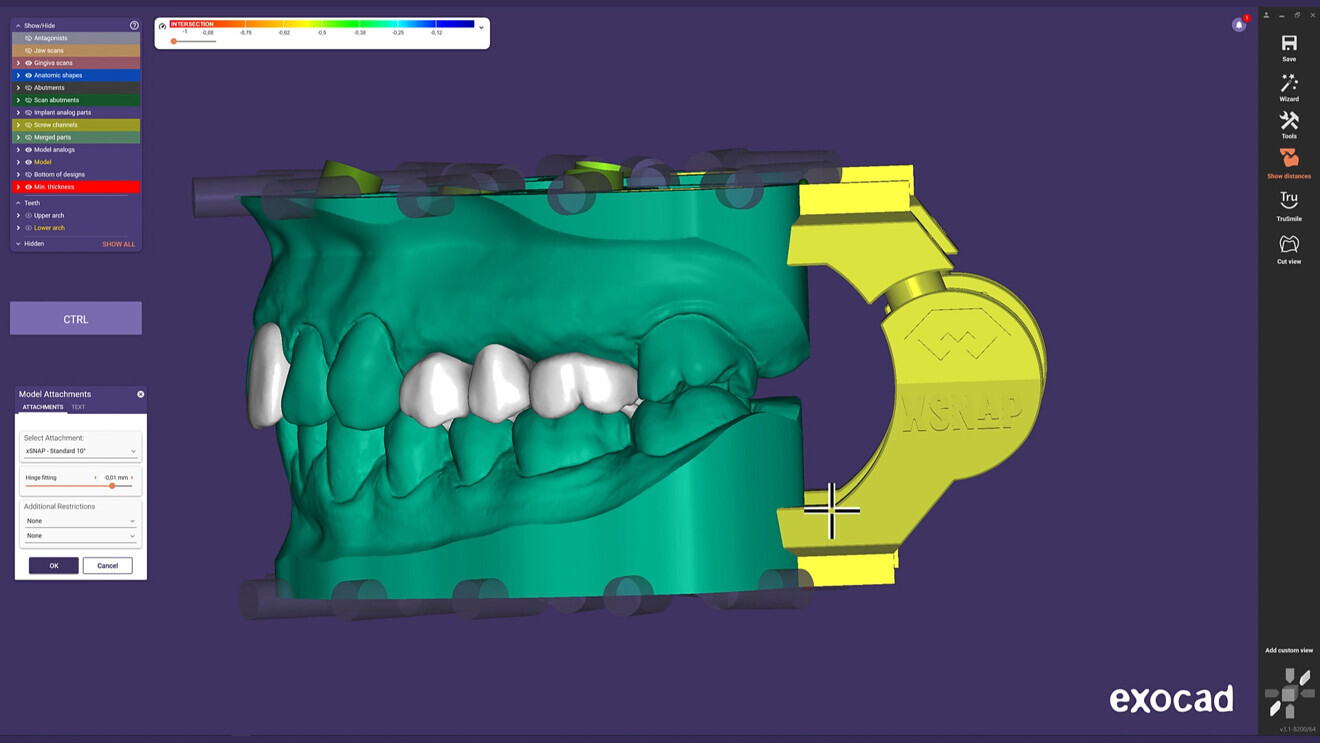Viewport: 1320px width, 743px height.
Task: Close the Model Attachments panel
Action: (x=139, y=393)
